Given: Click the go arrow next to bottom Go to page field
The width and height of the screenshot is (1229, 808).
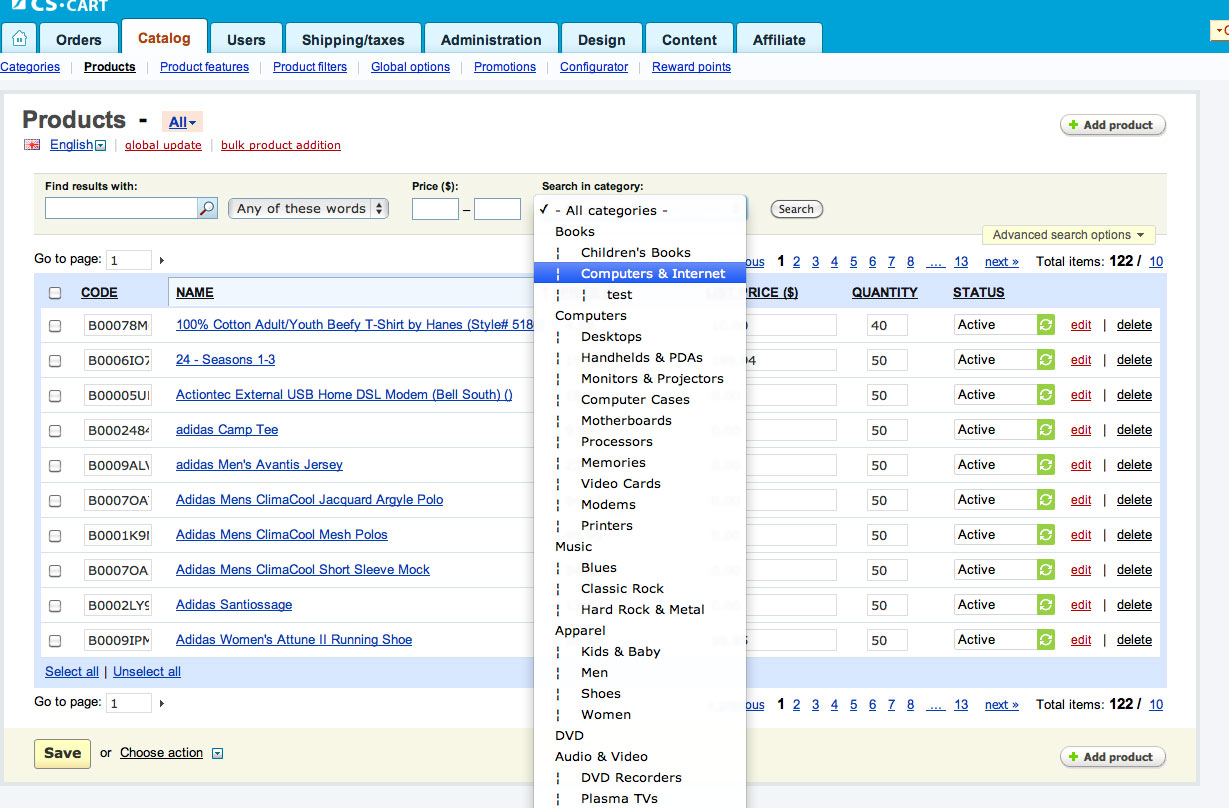Looking at the screenshot, I should (161, 704).
